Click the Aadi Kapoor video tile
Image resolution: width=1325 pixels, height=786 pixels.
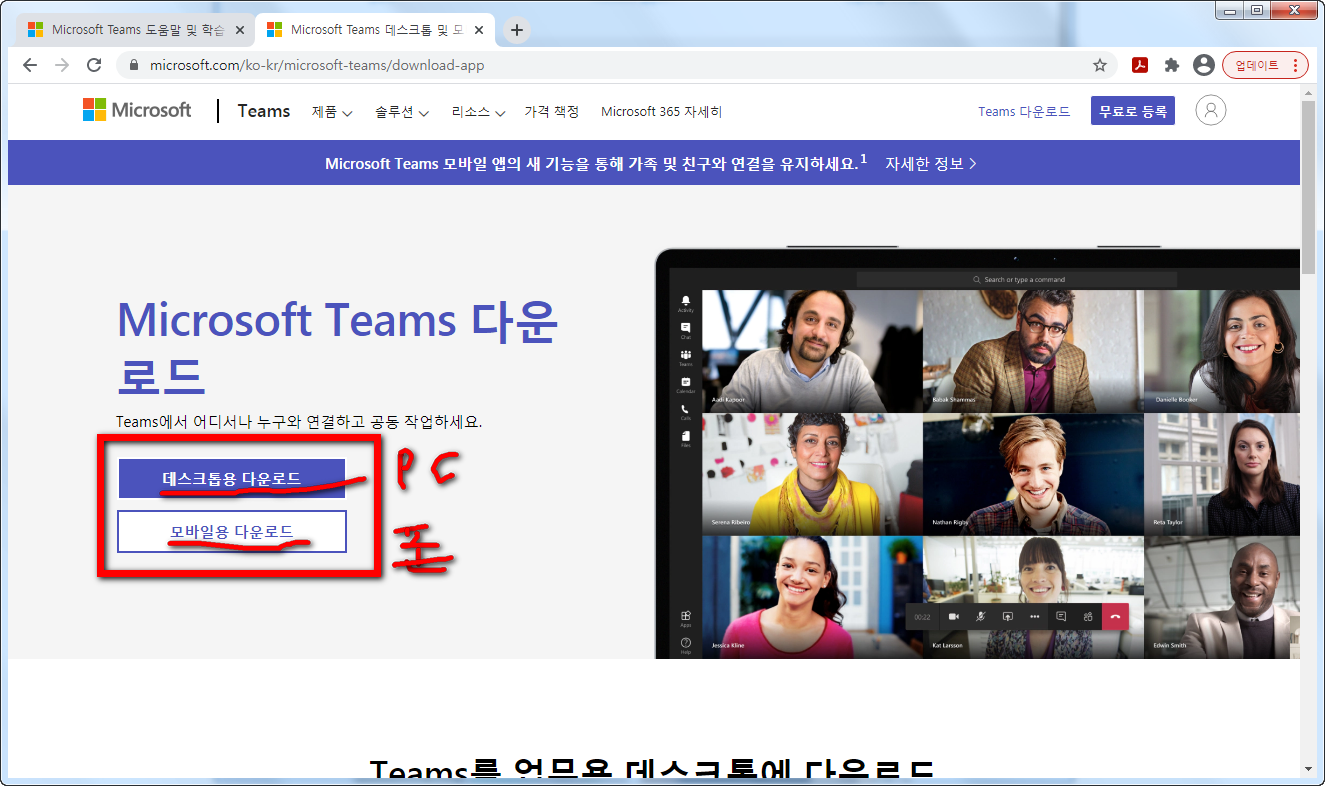point(812,350)
